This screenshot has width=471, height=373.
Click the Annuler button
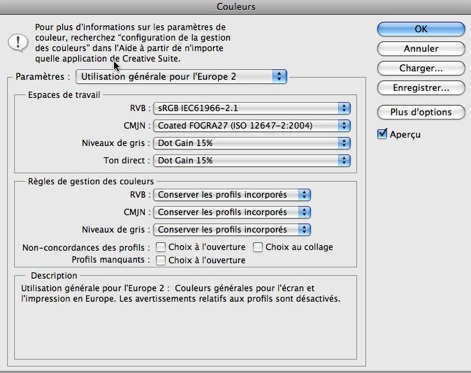421,49
